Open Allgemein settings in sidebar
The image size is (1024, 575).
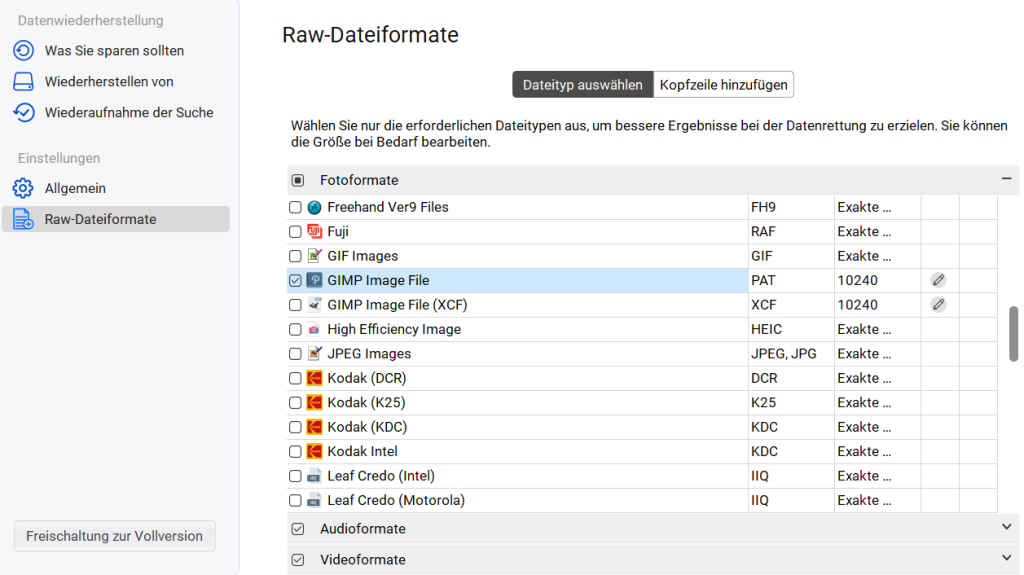point(75,188)
